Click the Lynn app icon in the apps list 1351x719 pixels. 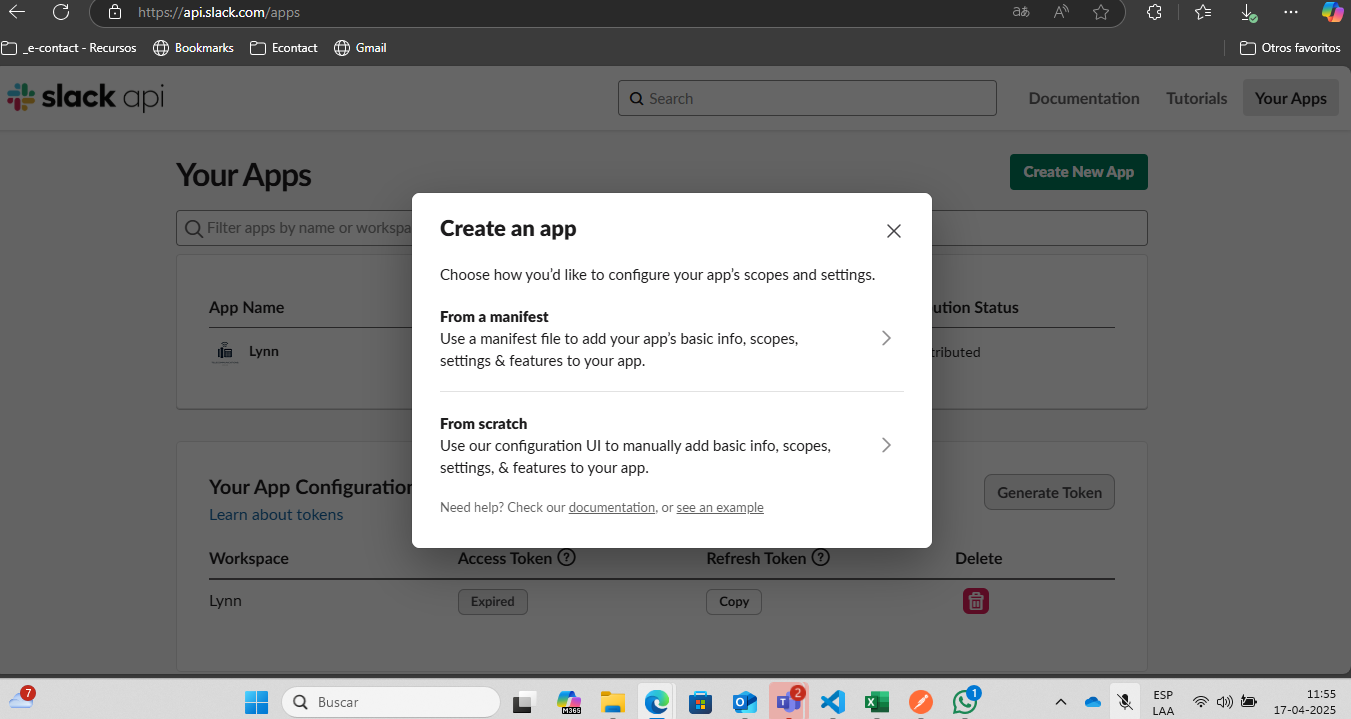click(225, 351)
